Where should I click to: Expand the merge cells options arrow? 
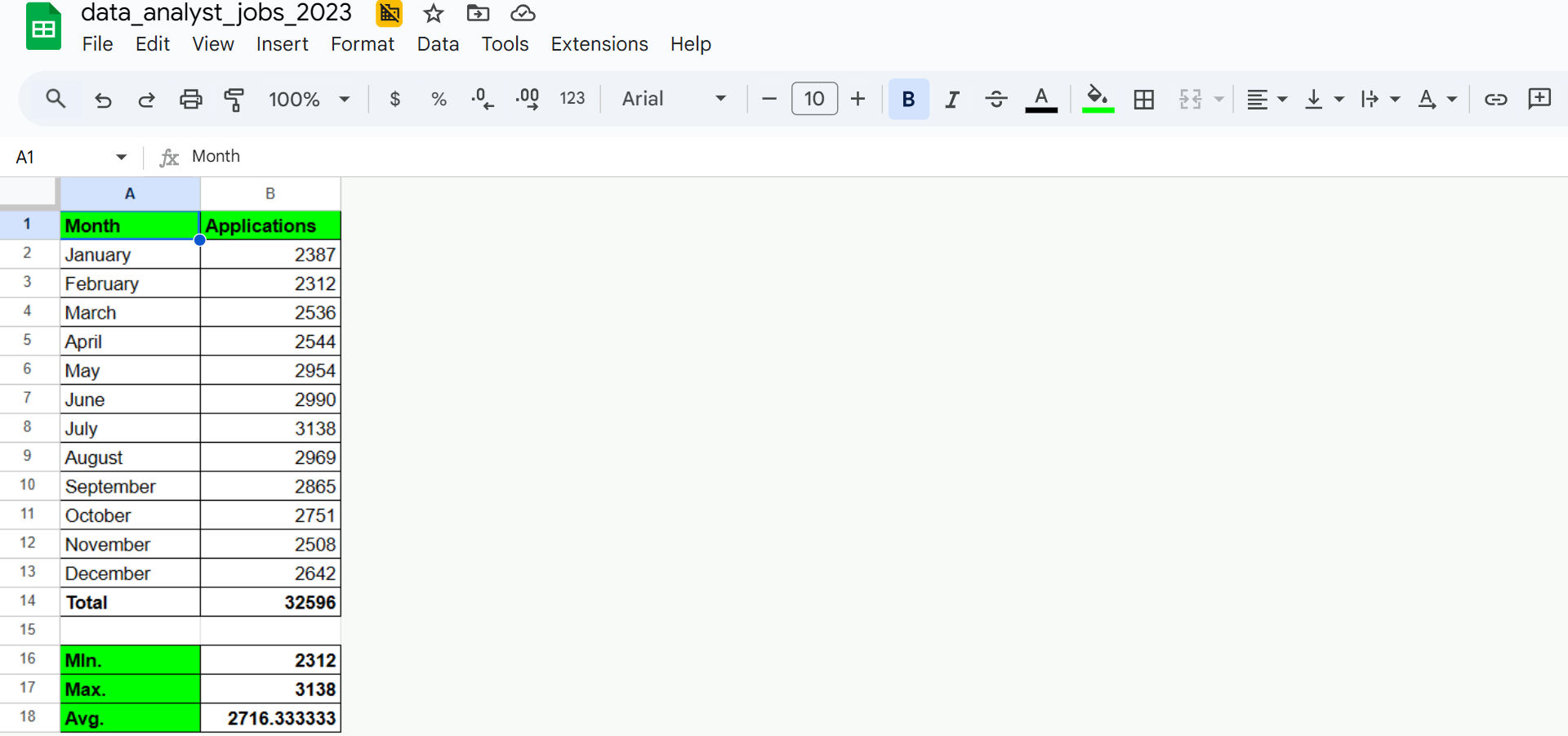click(1219, 99)
